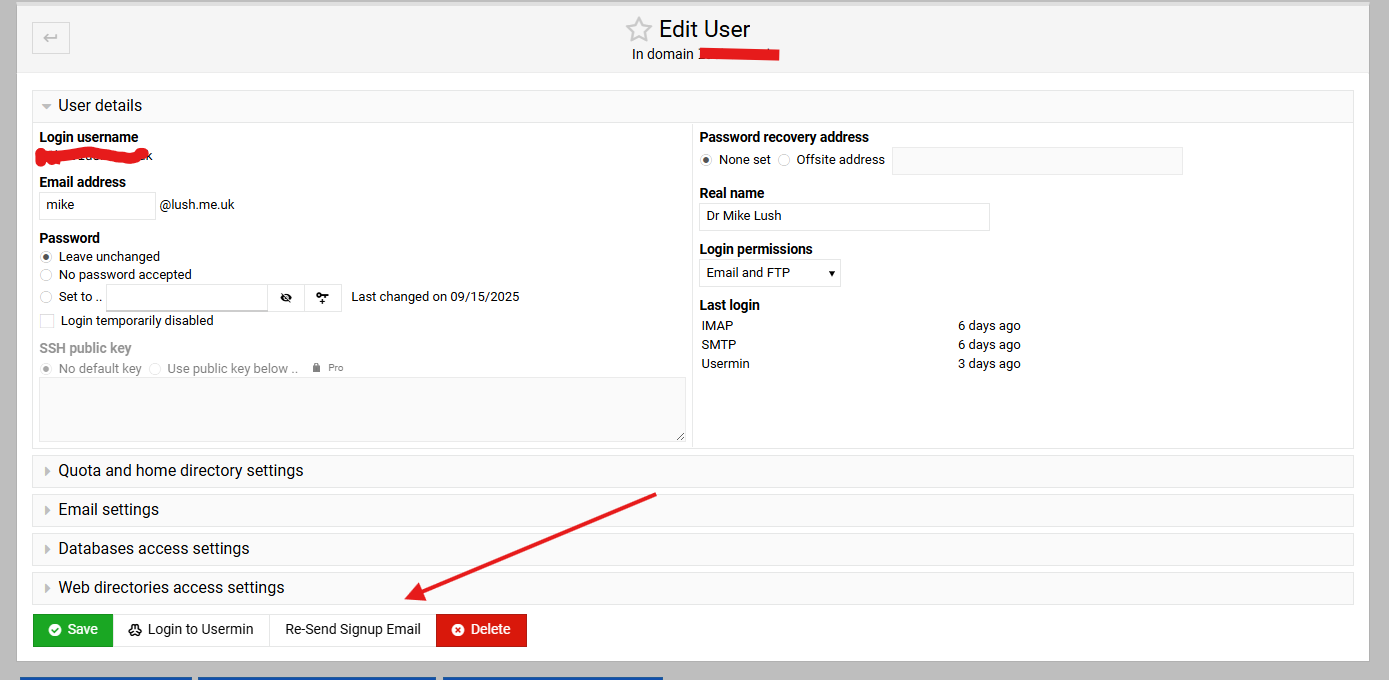Expand the Email settings section
The image size is (1389, 680).
tap(108, 510)
